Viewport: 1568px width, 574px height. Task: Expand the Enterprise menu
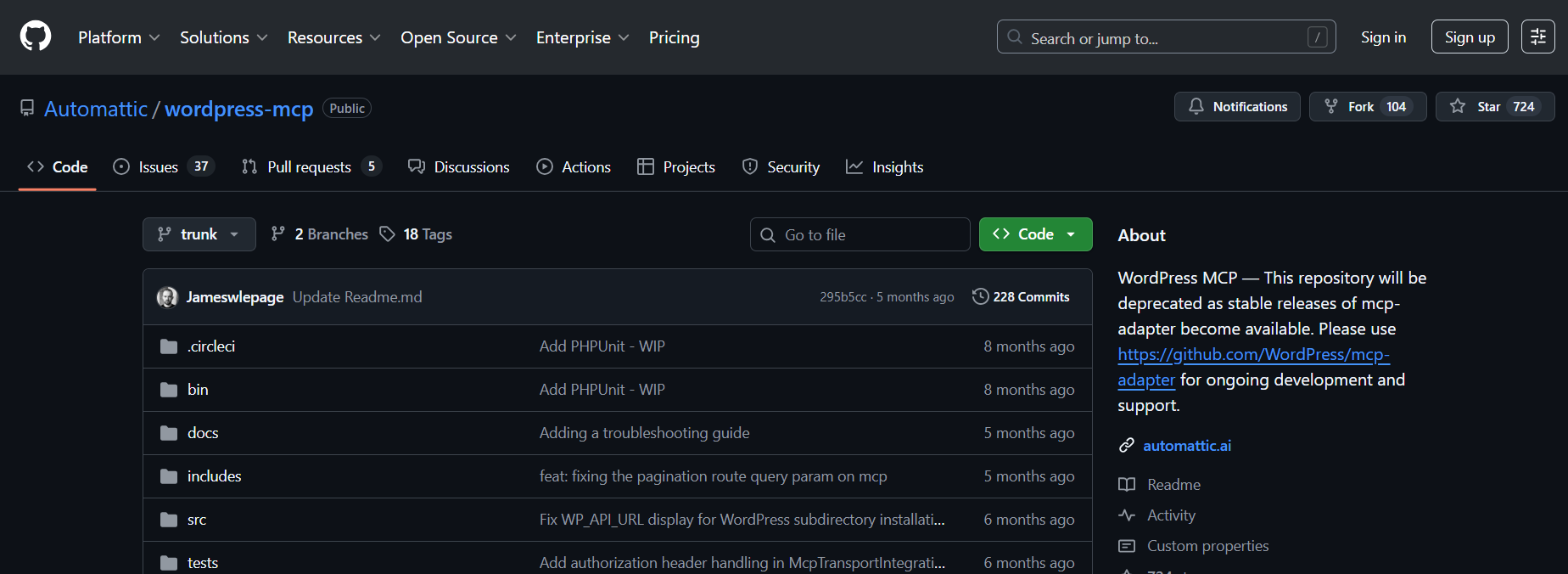(583, 37)
